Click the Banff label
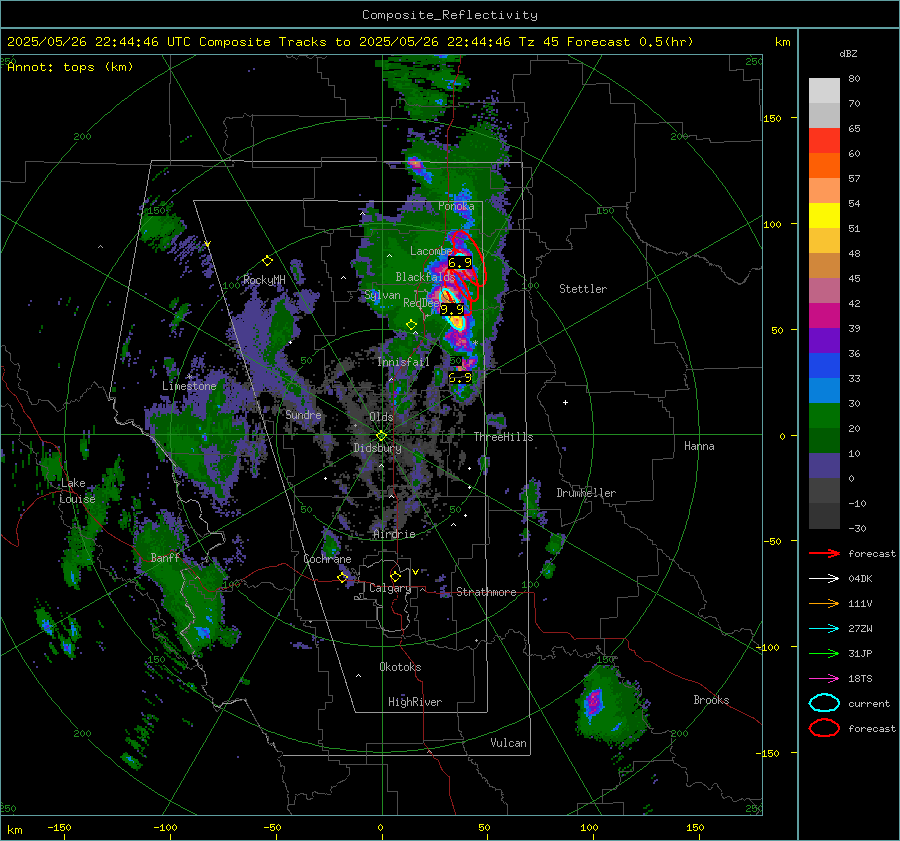 pyautogui.click(x=165, y=557)
